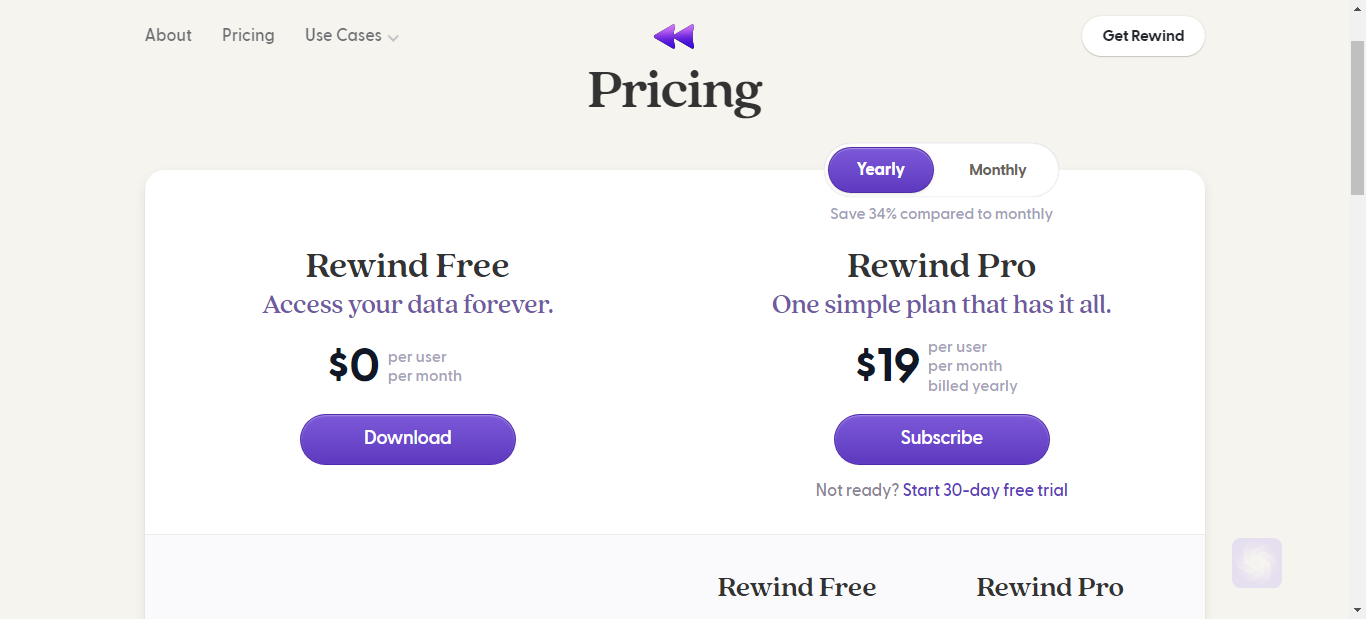Switch billing to Monthly

(997, 170)
